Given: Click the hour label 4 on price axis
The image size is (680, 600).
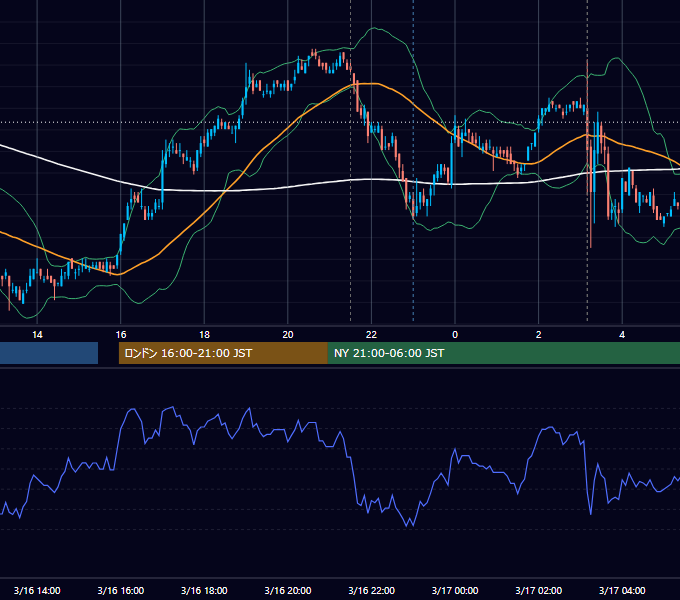Looking at the screenshot, I should (x=622, y=335).
